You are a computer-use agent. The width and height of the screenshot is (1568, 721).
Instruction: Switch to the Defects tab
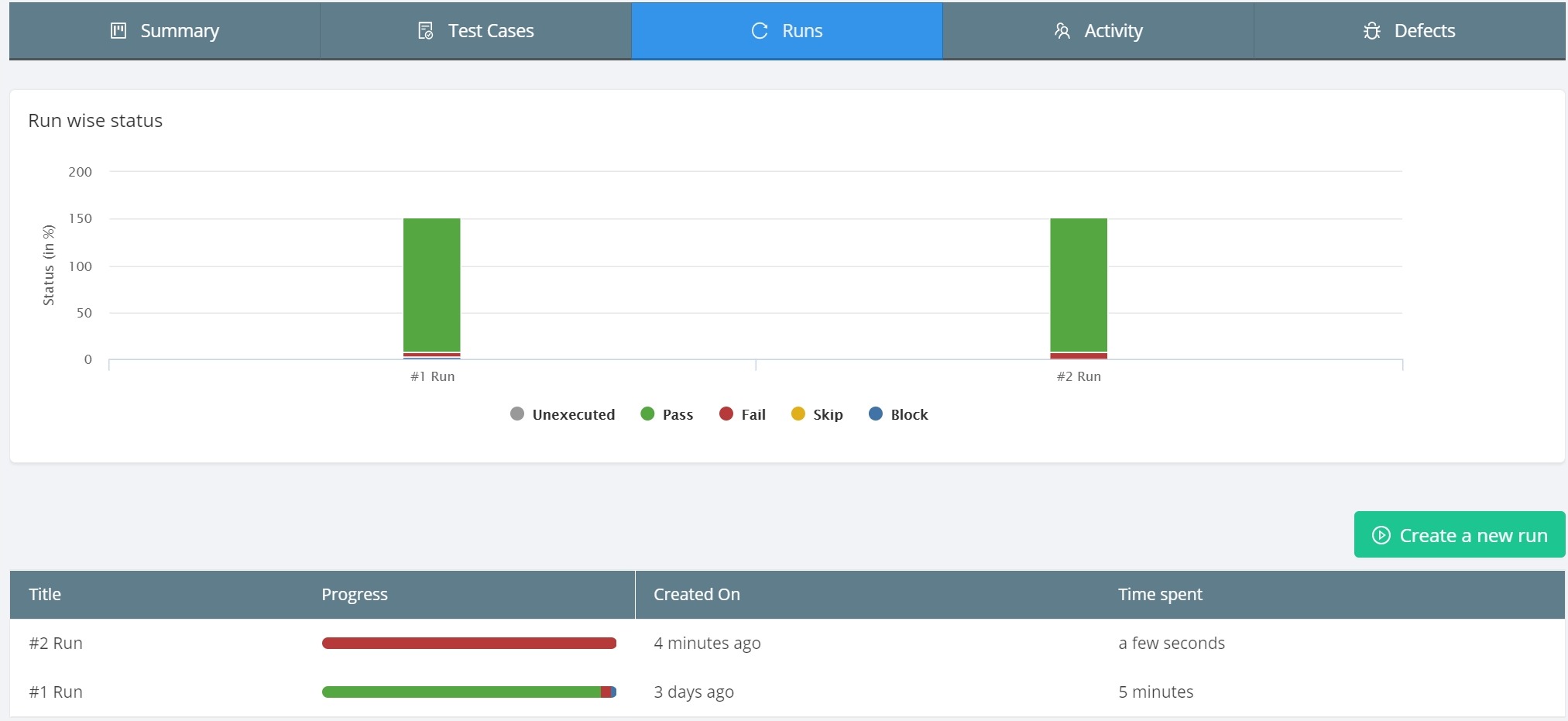(x=1409, y=31)
